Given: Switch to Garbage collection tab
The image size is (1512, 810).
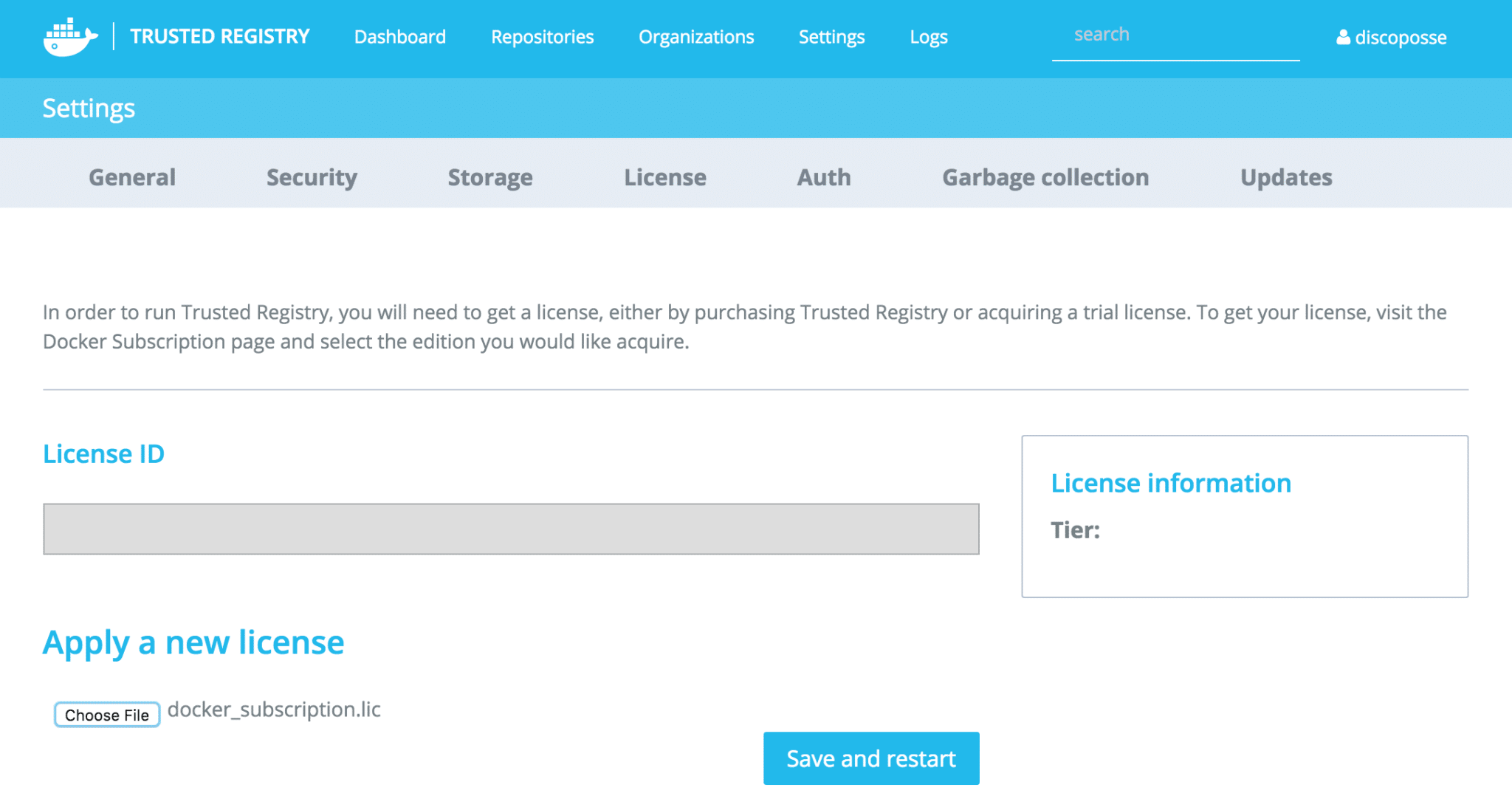Looking at the screenshot, I should click(1045, 177).
